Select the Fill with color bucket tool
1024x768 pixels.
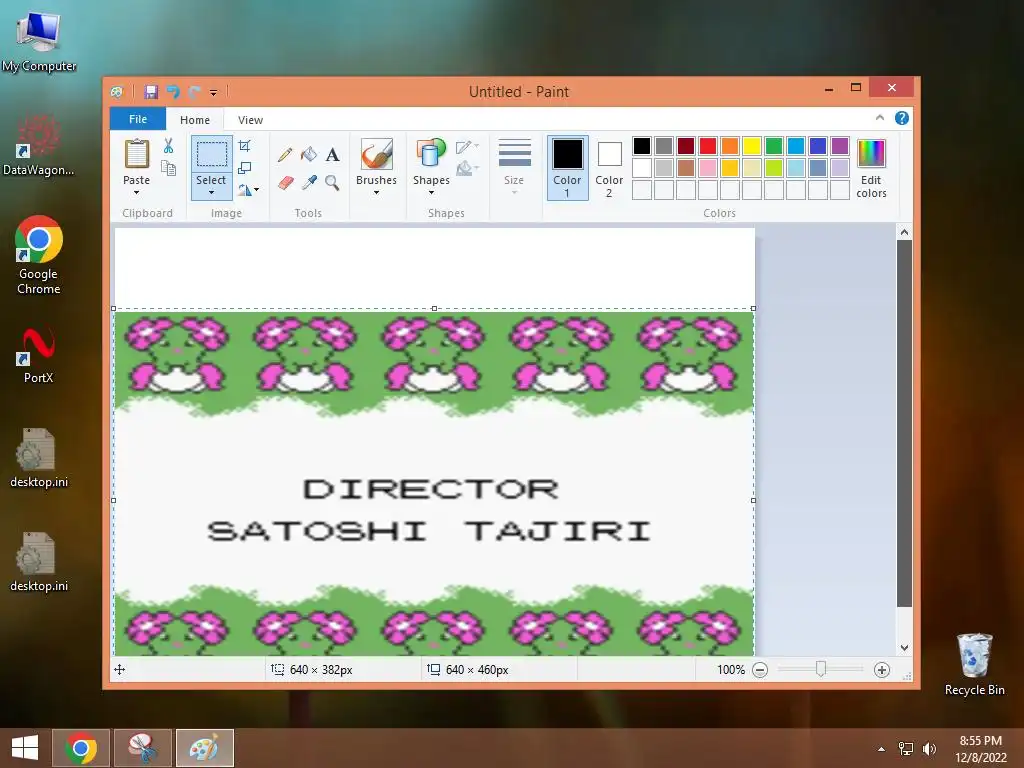click(309, 154)
